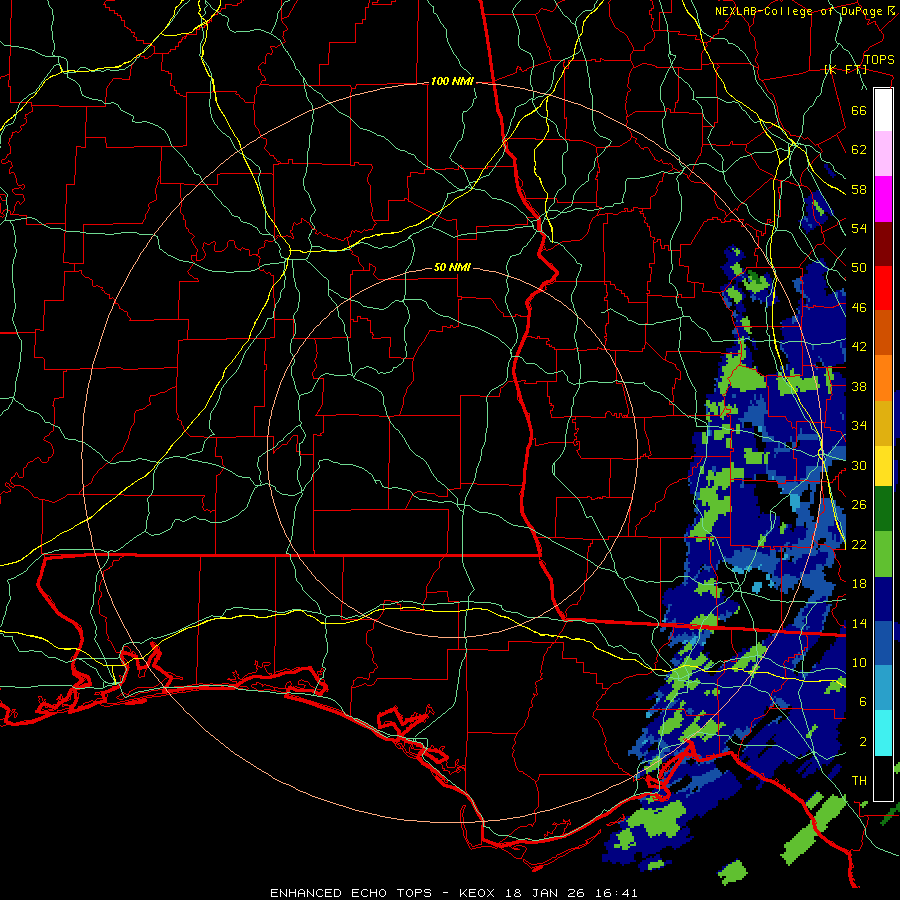Pick the bright orange legend swatch

click(883, 377)
